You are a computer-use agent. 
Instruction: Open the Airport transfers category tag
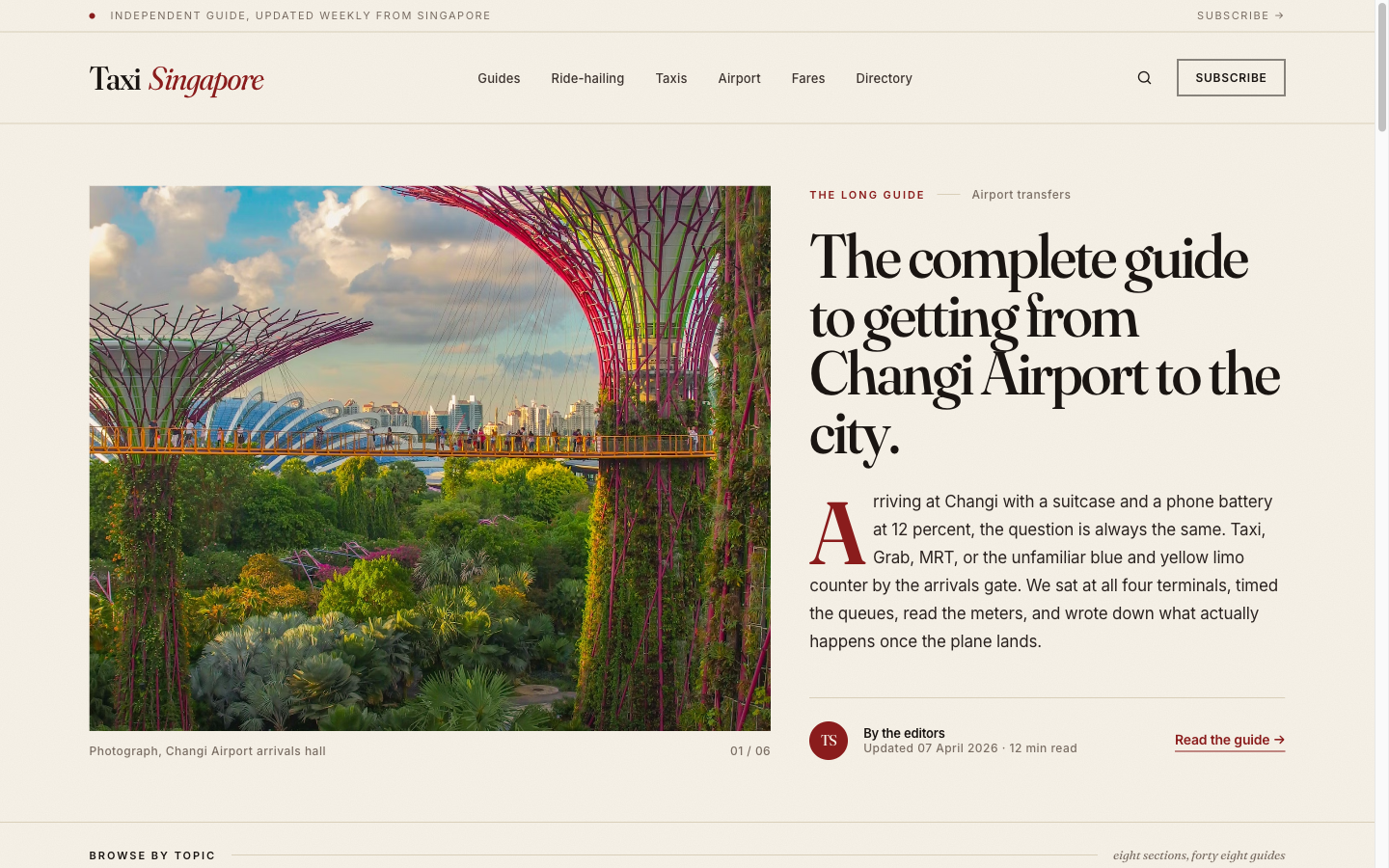[1021, 195]
